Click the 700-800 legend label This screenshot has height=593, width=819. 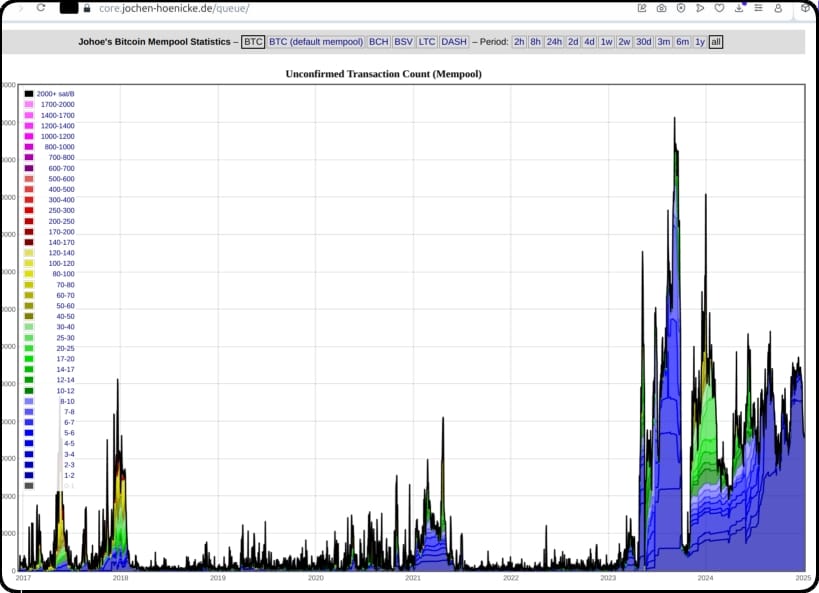pos(62,157)
